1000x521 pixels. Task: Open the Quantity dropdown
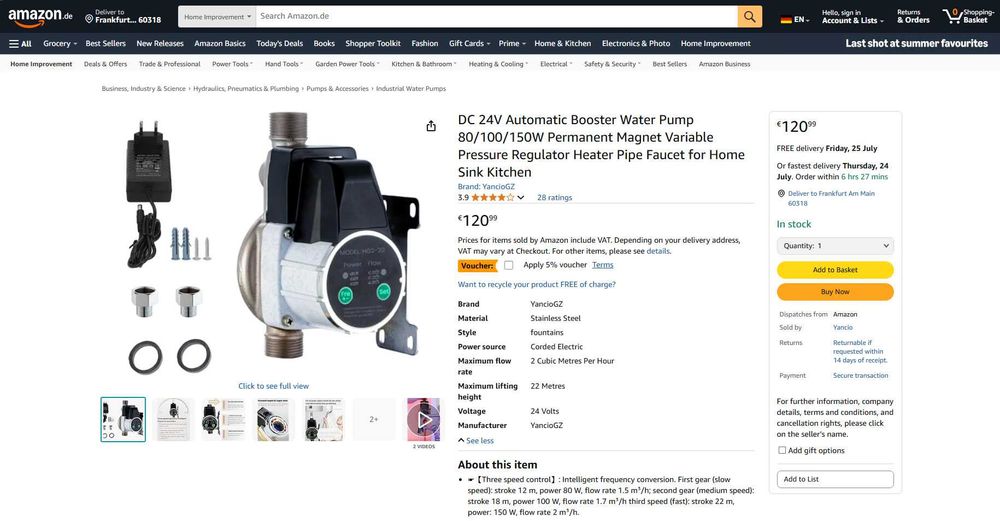[x=835, y=246]
